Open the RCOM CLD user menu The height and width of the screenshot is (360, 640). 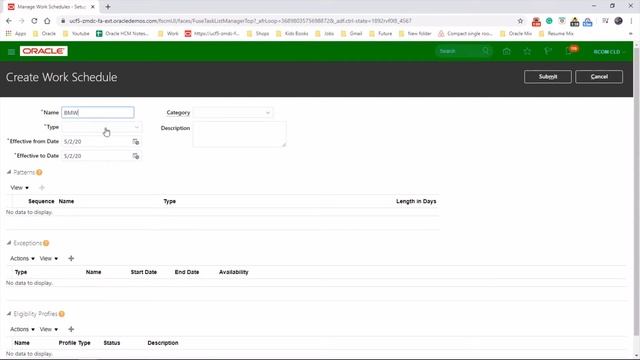point(609,52)
